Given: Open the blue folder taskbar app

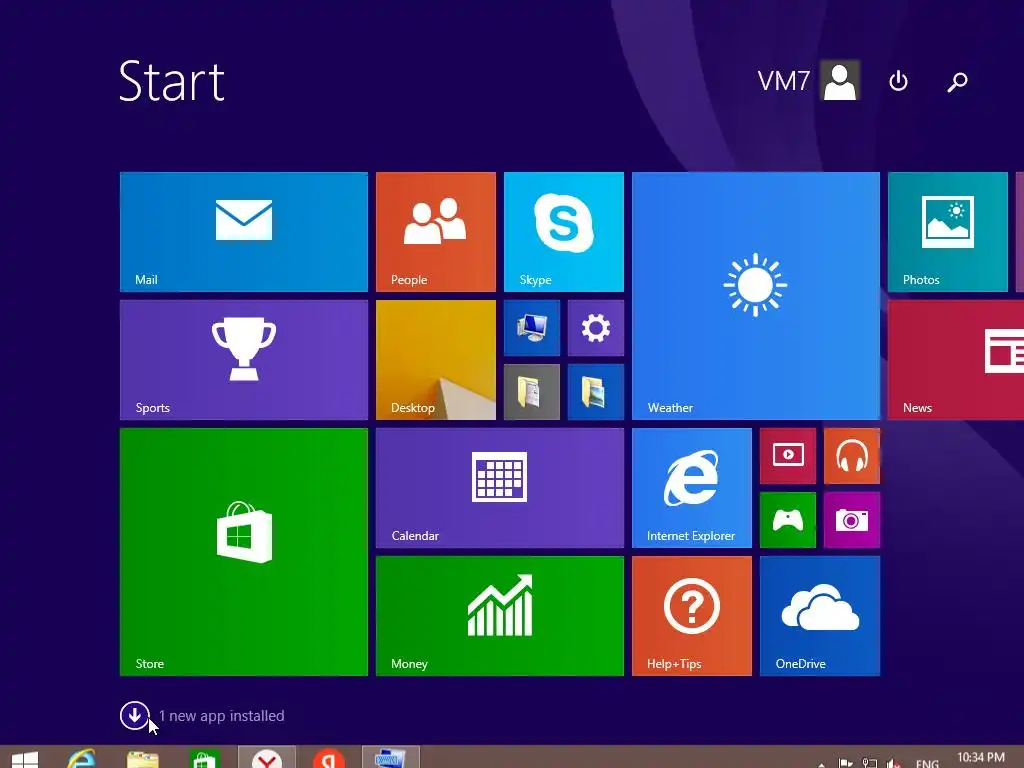Looking at the screenshot, I should tap(390, 758).
